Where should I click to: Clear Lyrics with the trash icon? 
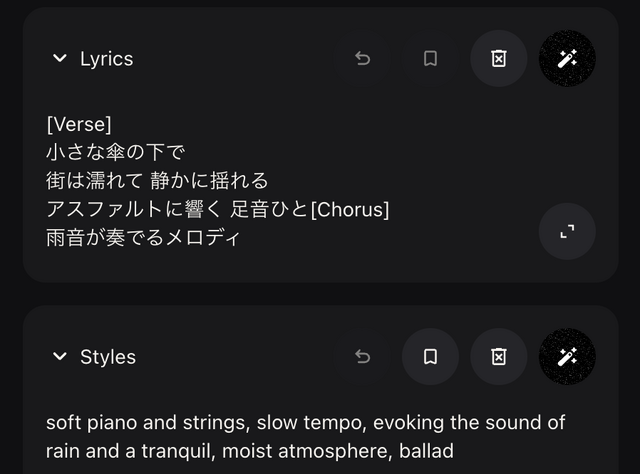point(498,59)
